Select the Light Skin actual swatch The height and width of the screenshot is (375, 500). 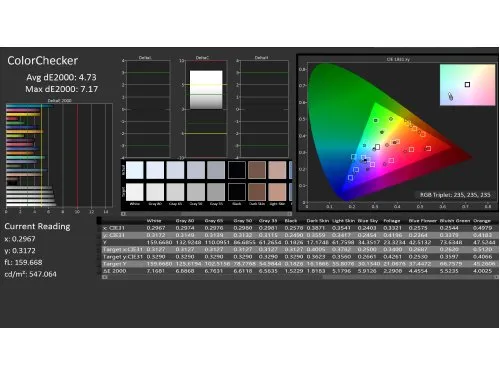pos(277,170)
